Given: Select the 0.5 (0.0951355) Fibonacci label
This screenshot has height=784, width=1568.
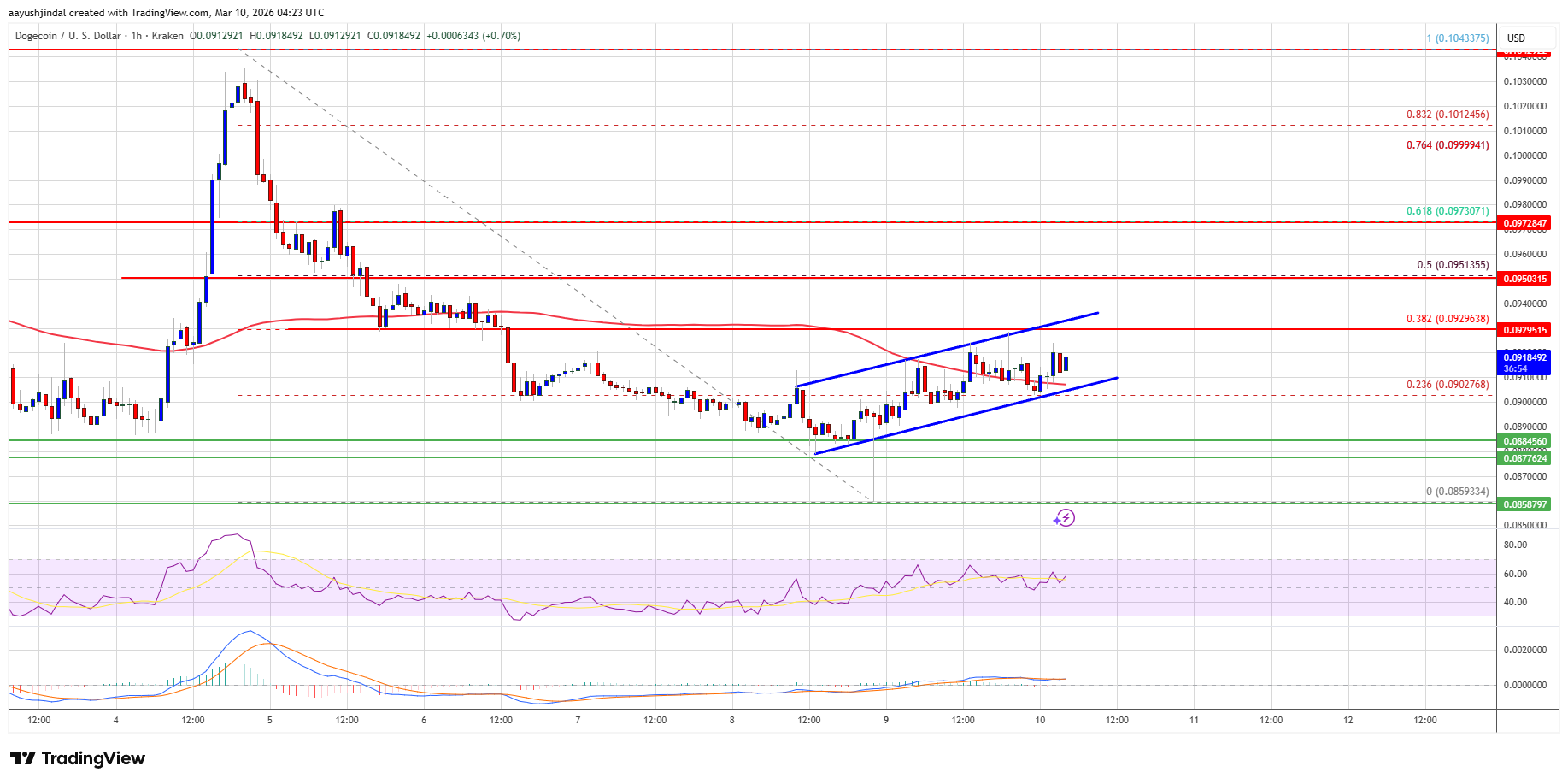Looking at the screenshot, I should [x=1453, y=265].
